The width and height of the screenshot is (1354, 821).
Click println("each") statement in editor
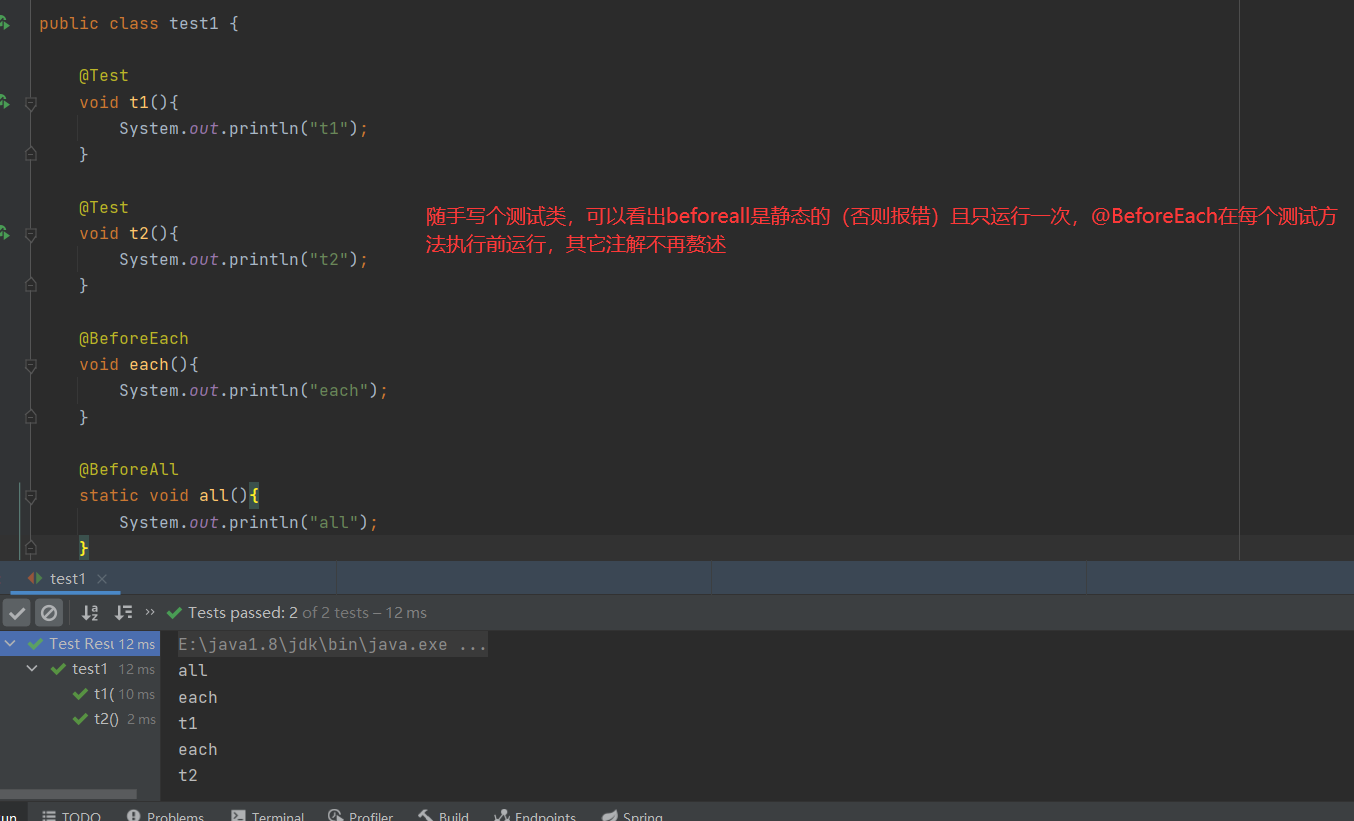pos(253,390)
